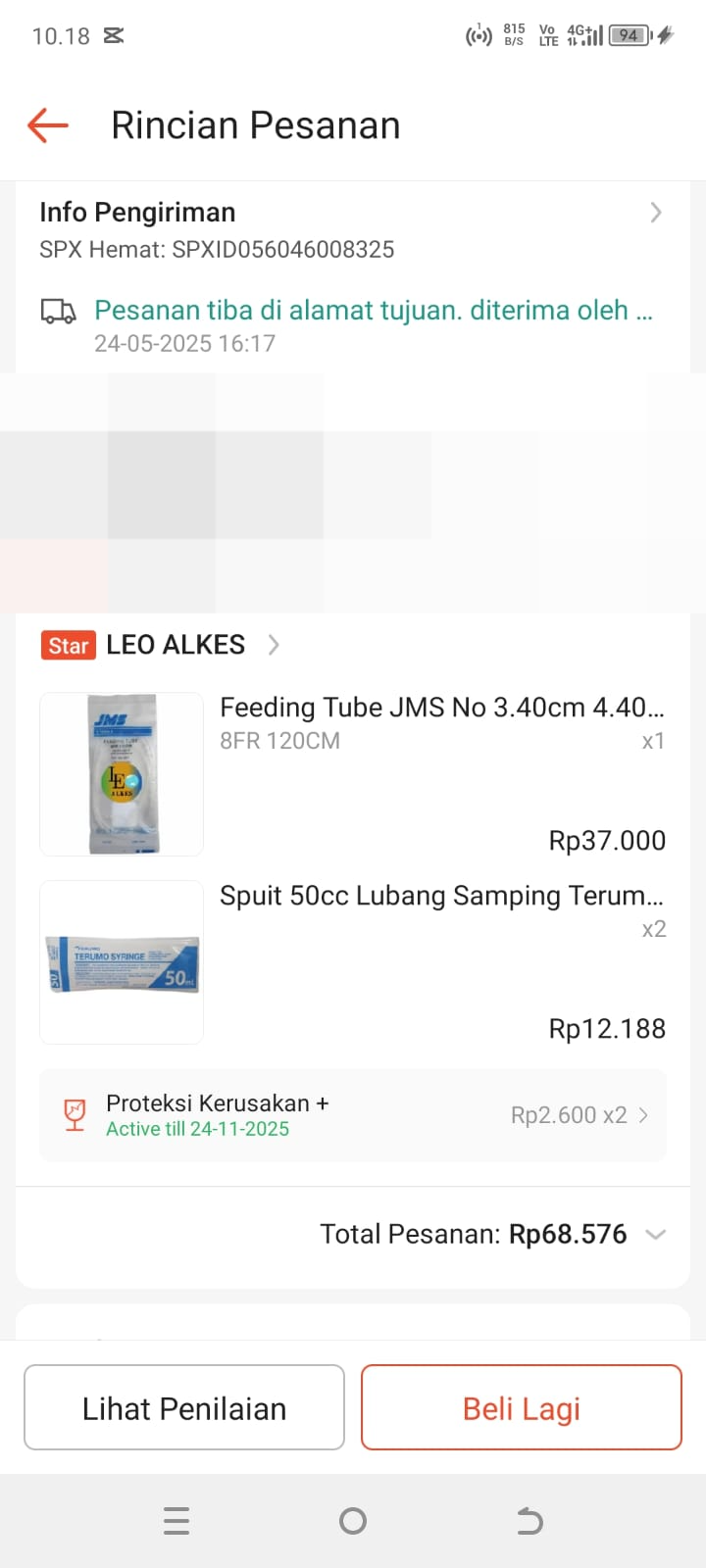
Task: Tap the delivery truck icon
Action: [x=58, y=312]
